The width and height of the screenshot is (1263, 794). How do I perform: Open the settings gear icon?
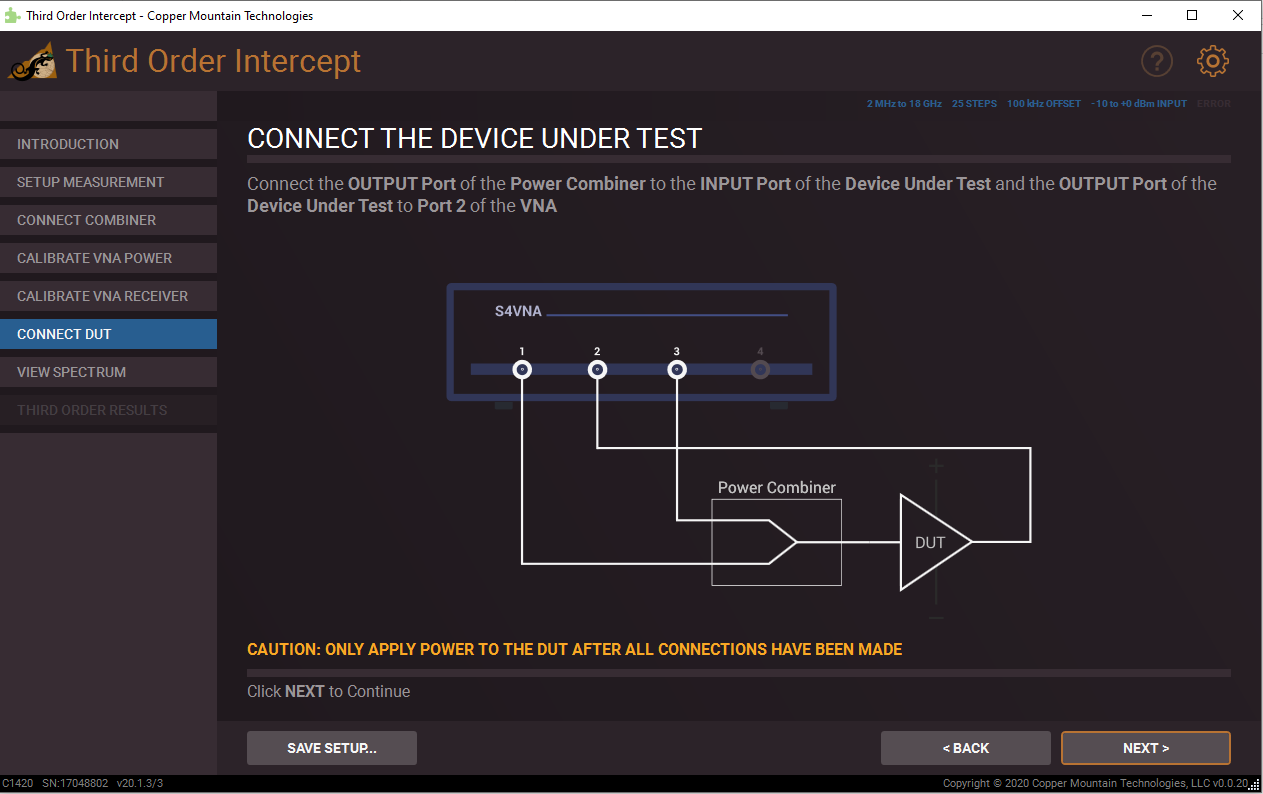coord(1212,61)
